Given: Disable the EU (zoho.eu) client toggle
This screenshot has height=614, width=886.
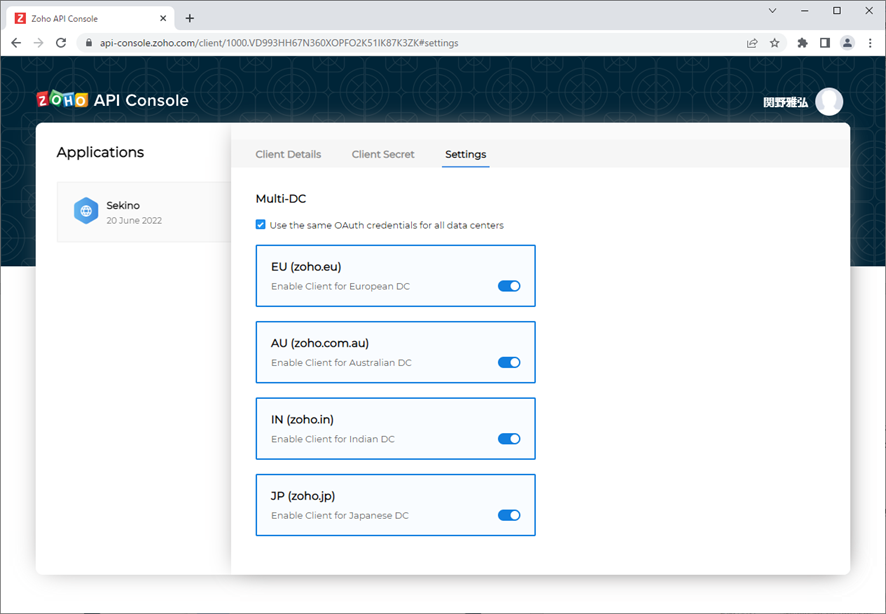Looking at the screenshot, I should coord(509,286).
